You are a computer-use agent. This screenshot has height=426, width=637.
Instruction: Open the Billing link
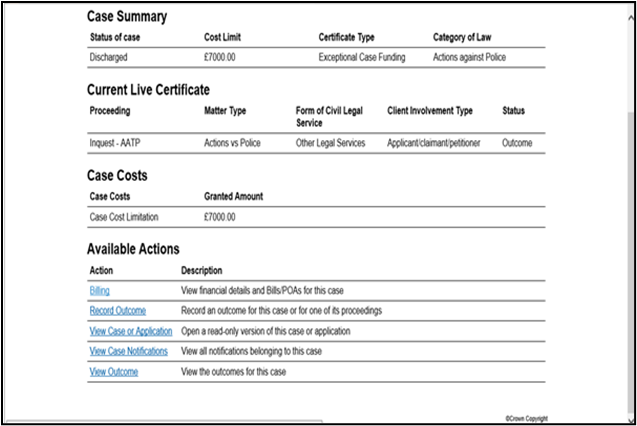point(100,291)
